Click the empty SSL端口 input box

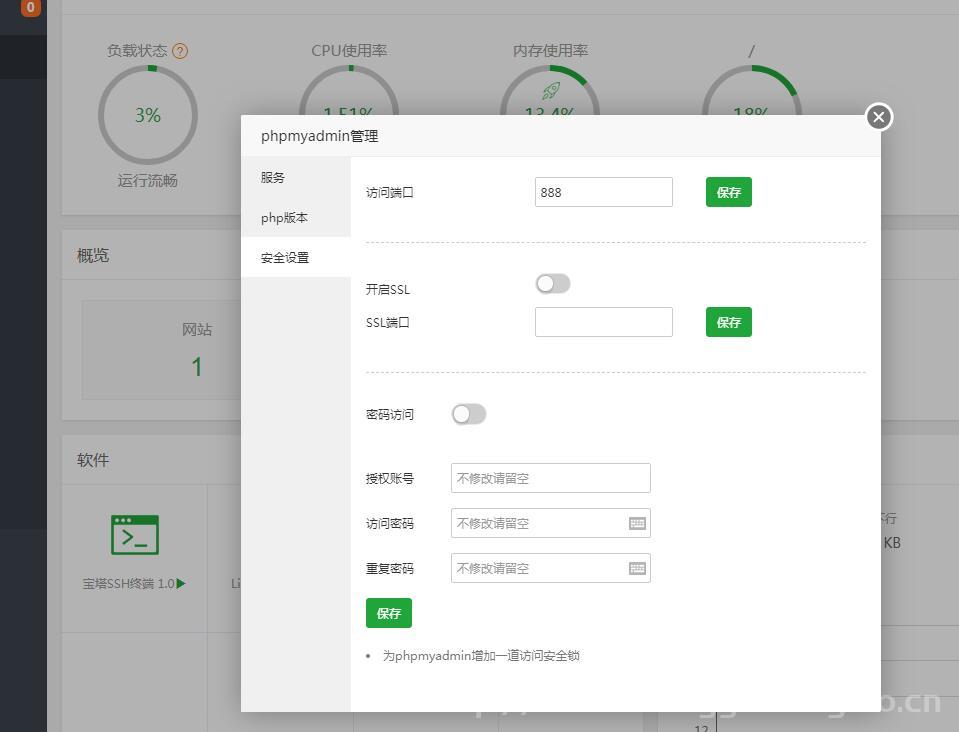[x=603, y=322]
